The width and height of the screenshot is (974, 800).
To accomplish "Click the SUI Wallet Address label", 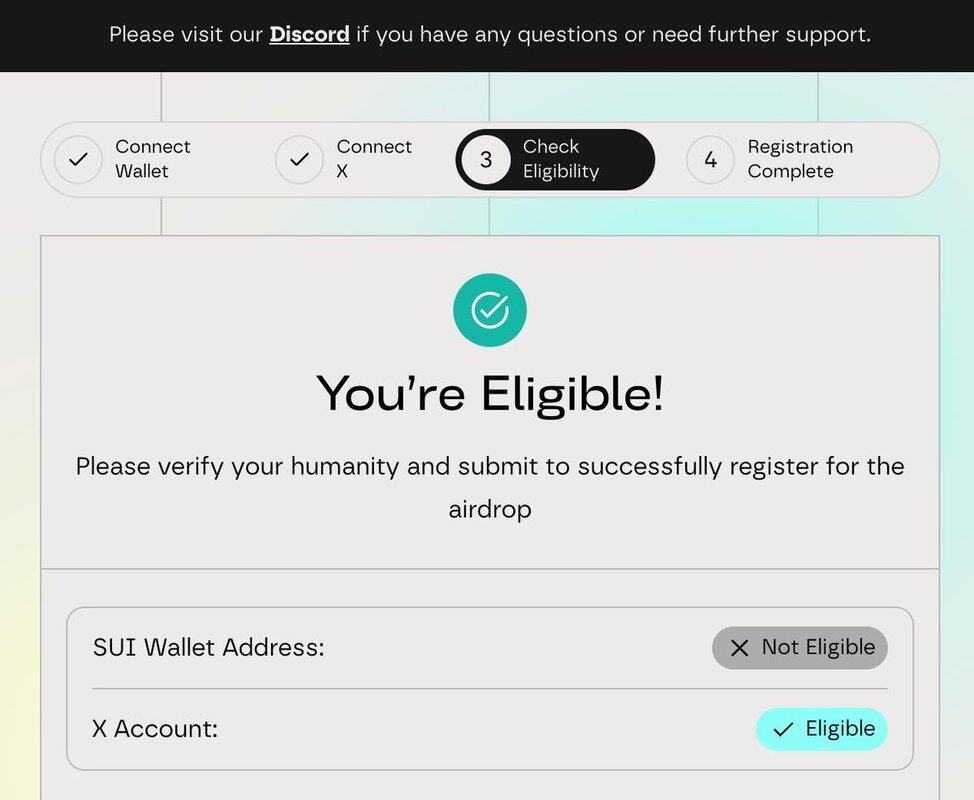I will 208,647.
